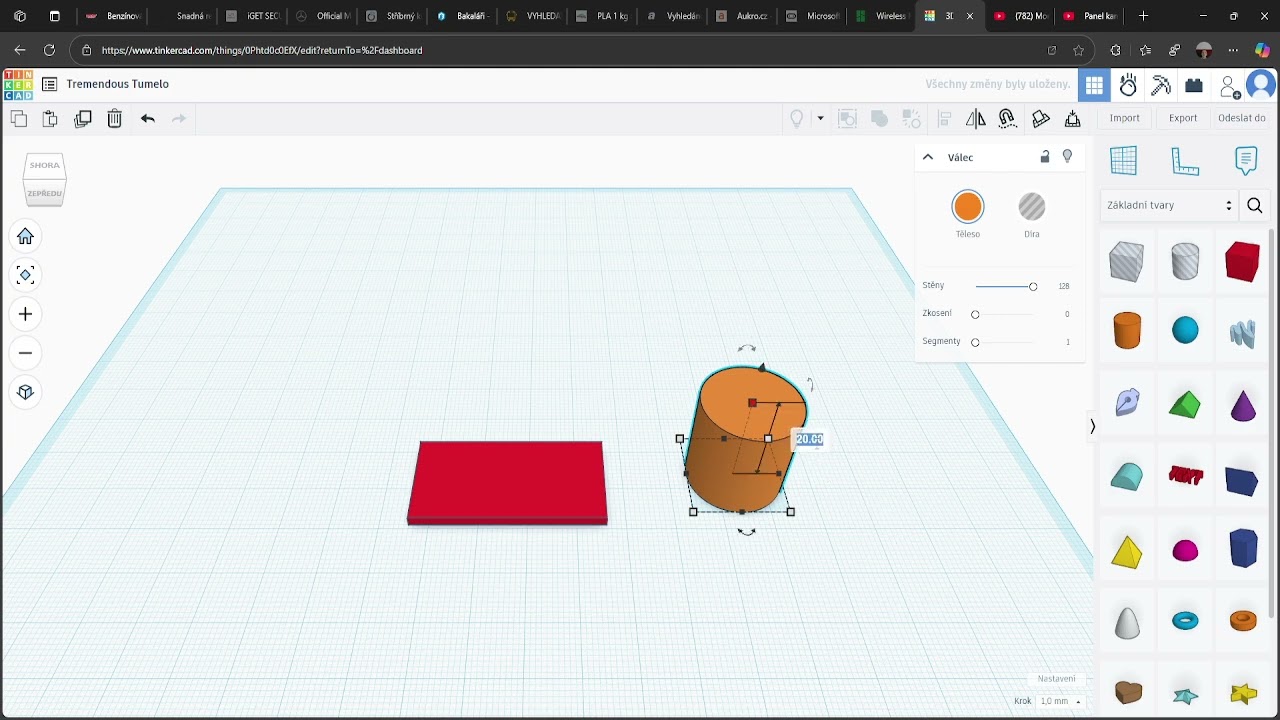Select the Díra hole option

(x=1032, y=207)
